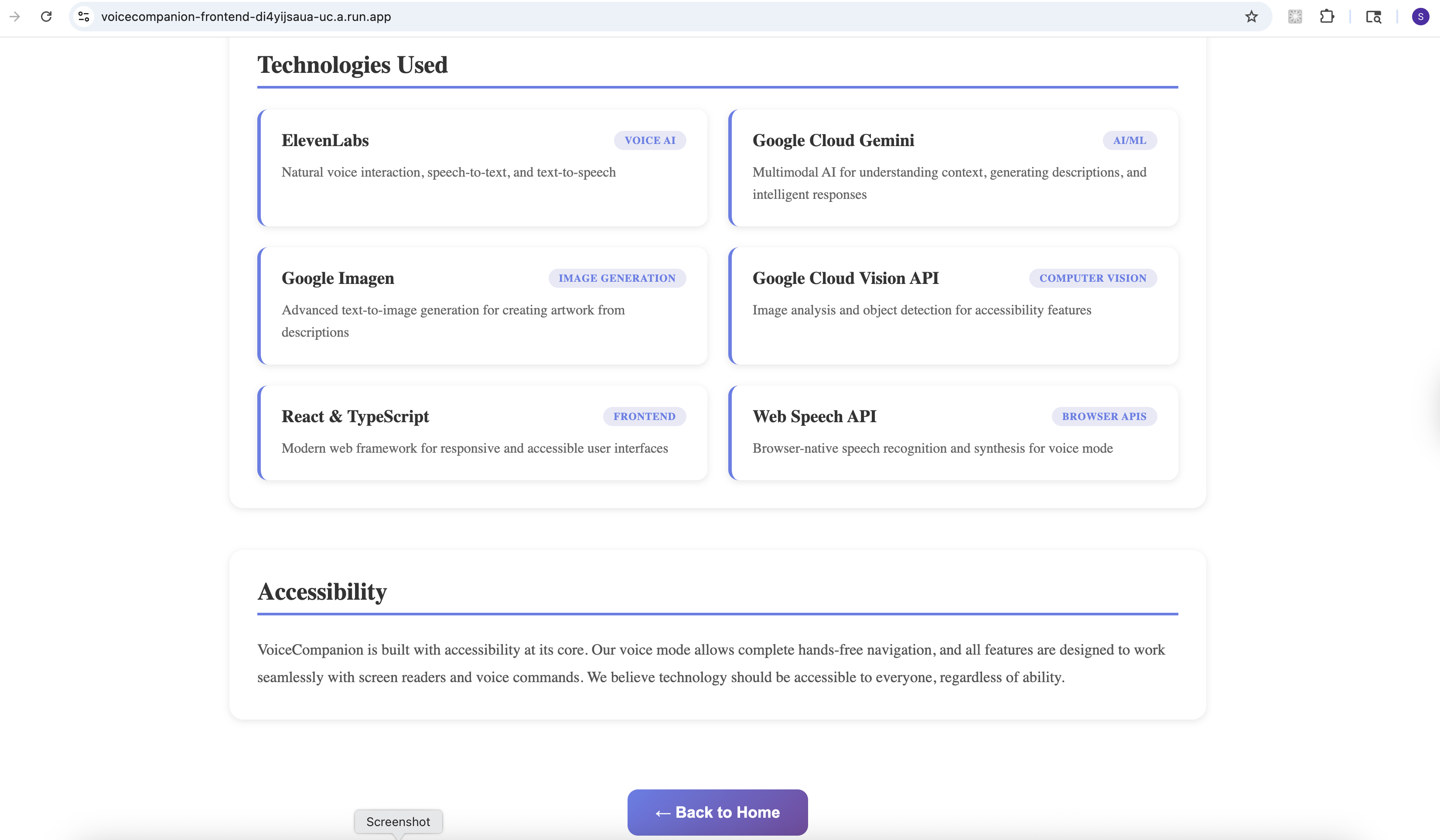Click the Web Speech API card heading
This screenshot has width=1440, height=840.
(814, 417)
